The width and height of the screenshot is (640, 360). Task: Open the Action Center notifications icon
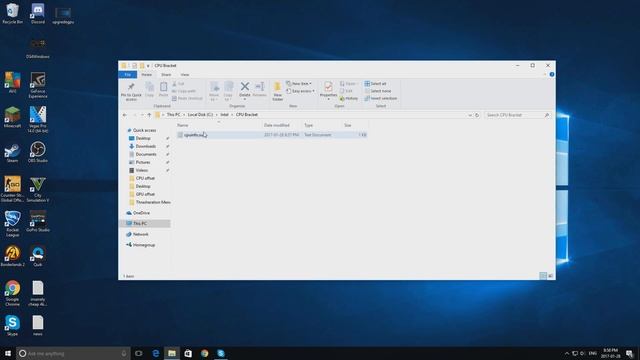629,353
